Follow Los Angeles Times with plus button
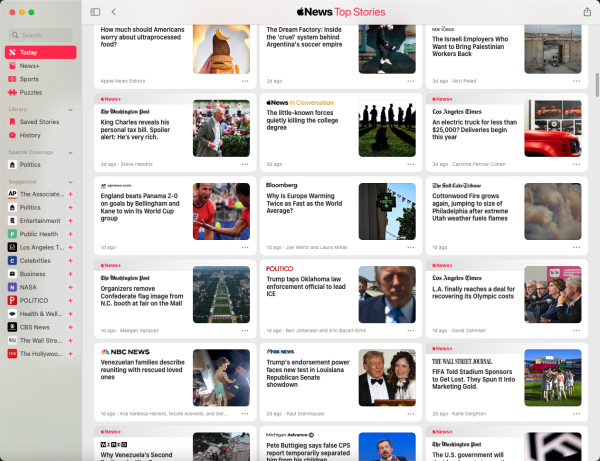Screen dimensions: 600x461 click(x=70, y=248)
